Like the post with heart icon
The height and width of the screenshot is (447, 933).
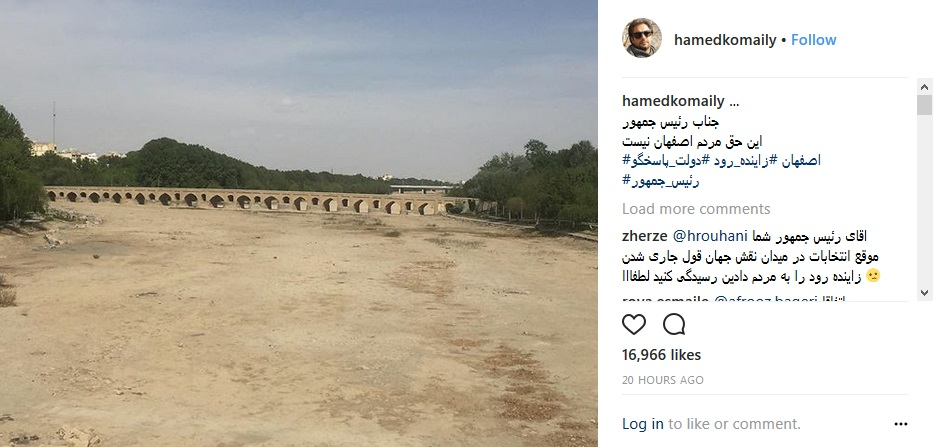(x=634, y=324)
